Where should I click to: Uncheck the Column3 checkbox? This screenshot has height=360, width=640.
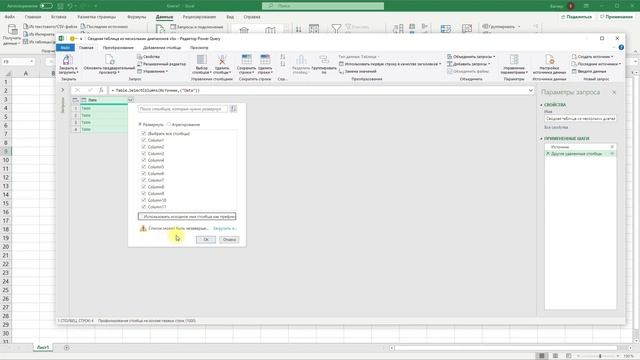click(143, 153)
